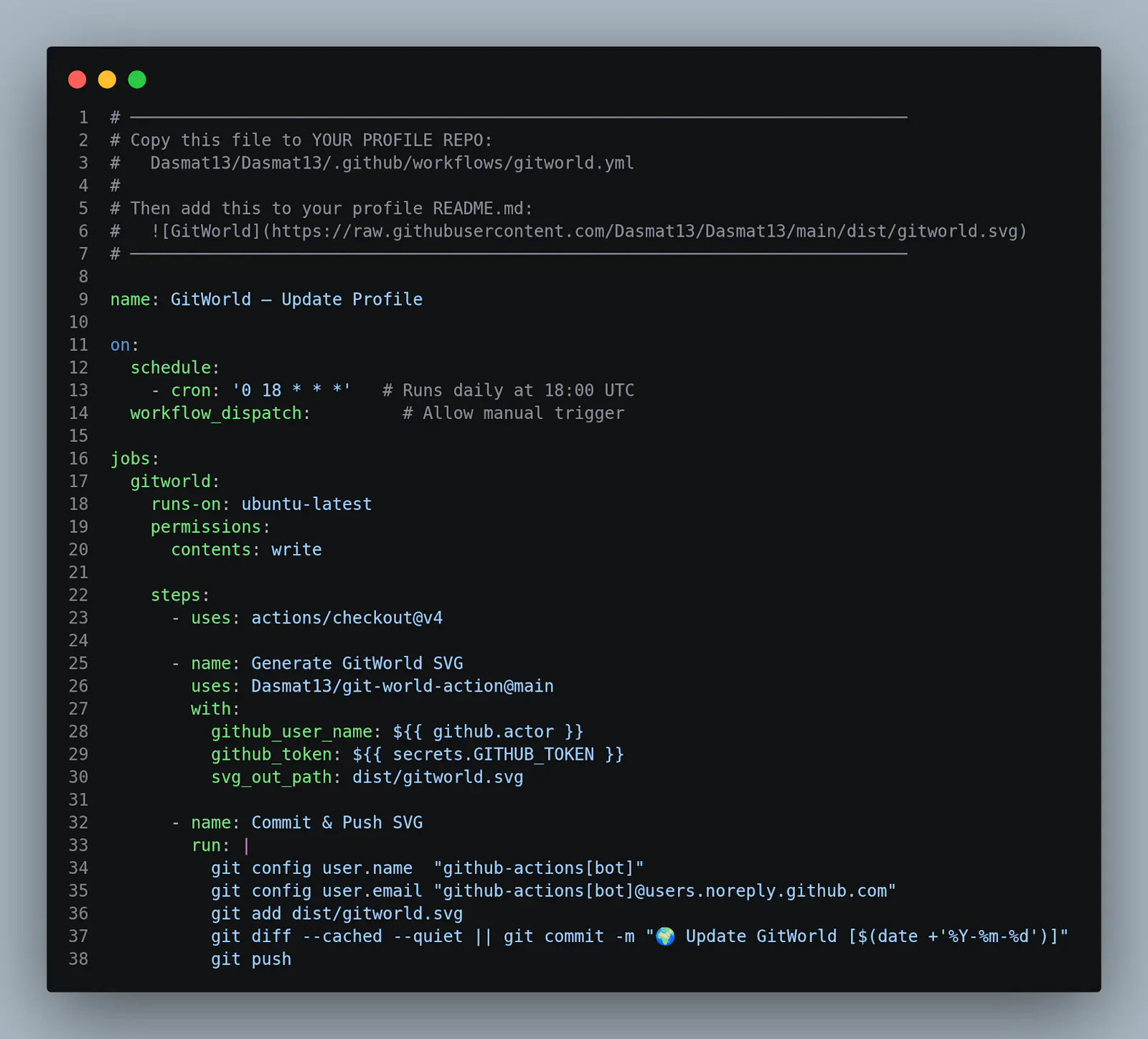Click the globe emoji in commit message

[x=665, y=936]
